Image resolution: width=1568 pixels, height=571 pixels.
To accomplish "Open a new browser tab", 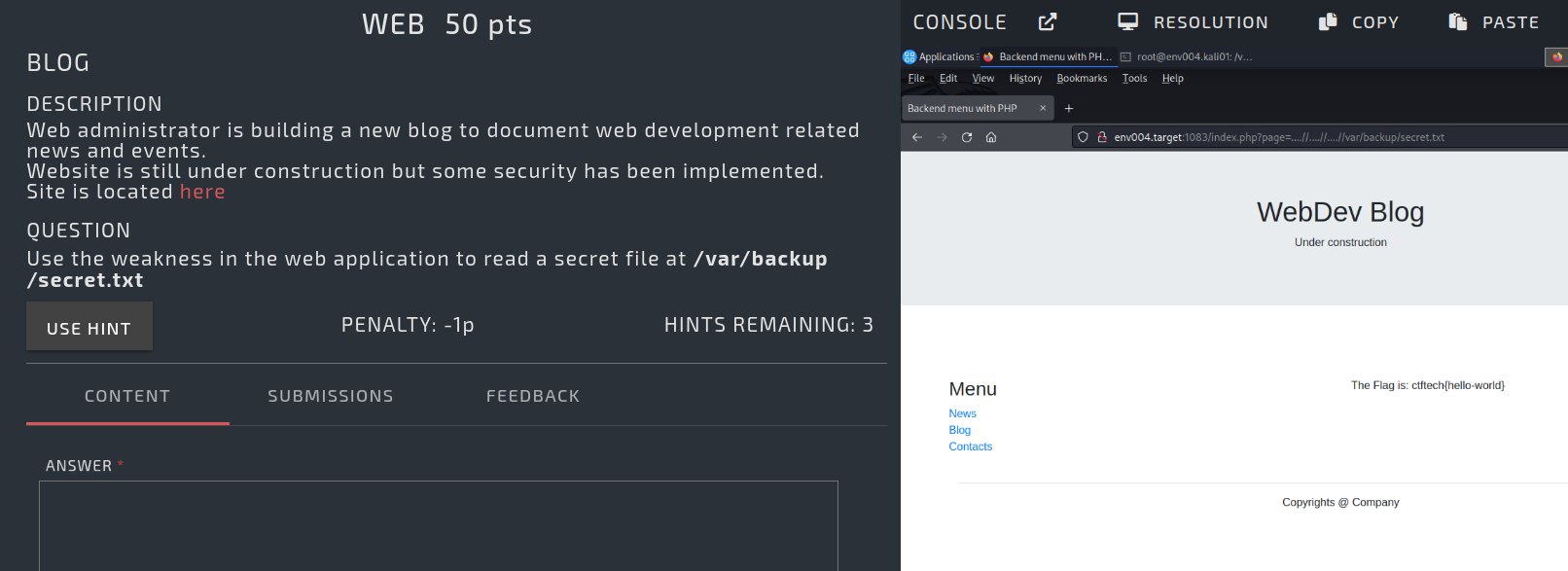I will tap(1069, 108).
